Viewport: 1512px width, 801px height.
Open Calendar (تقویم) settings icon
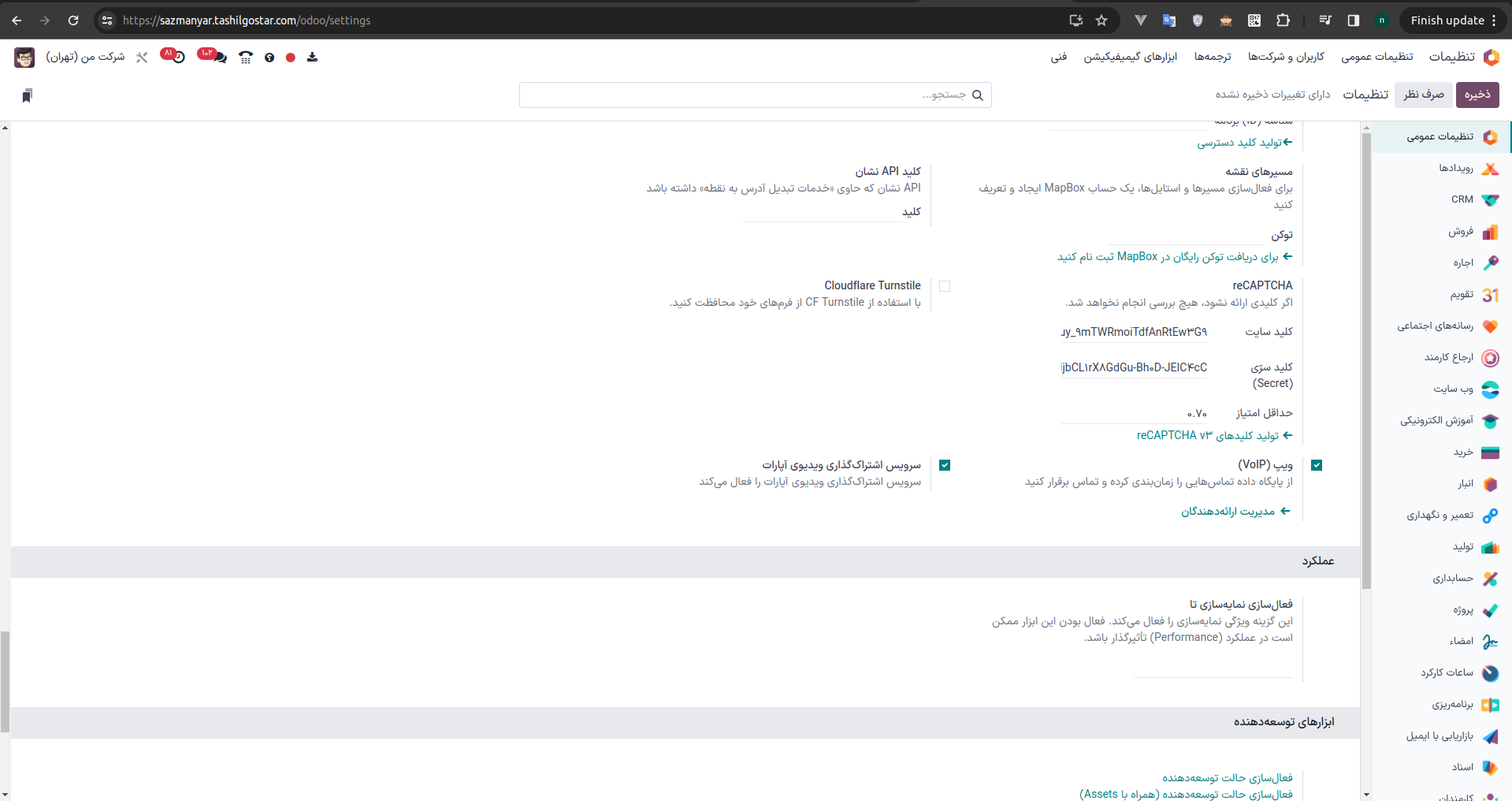tap(1490, 295)
